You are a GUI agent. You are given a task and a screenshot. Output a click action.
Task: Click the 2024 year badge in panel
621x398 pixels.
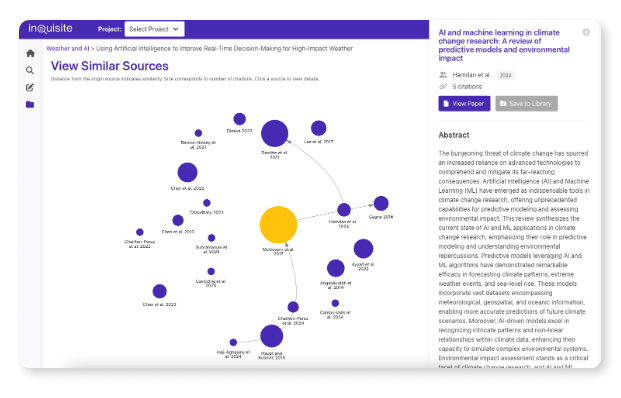click(x=505, y=75)
